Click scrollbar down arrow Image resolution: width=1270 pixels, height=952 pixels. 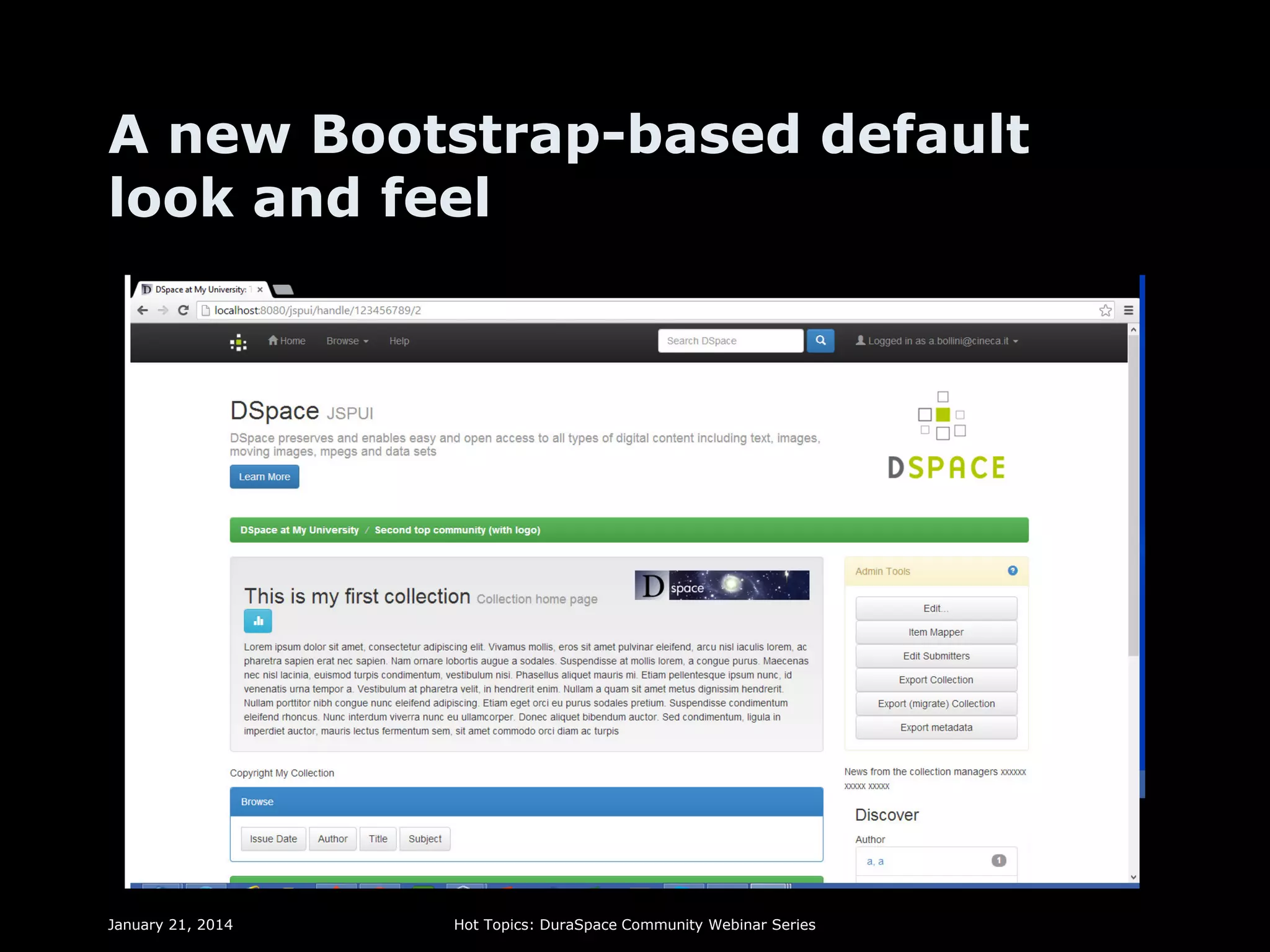1134,877
